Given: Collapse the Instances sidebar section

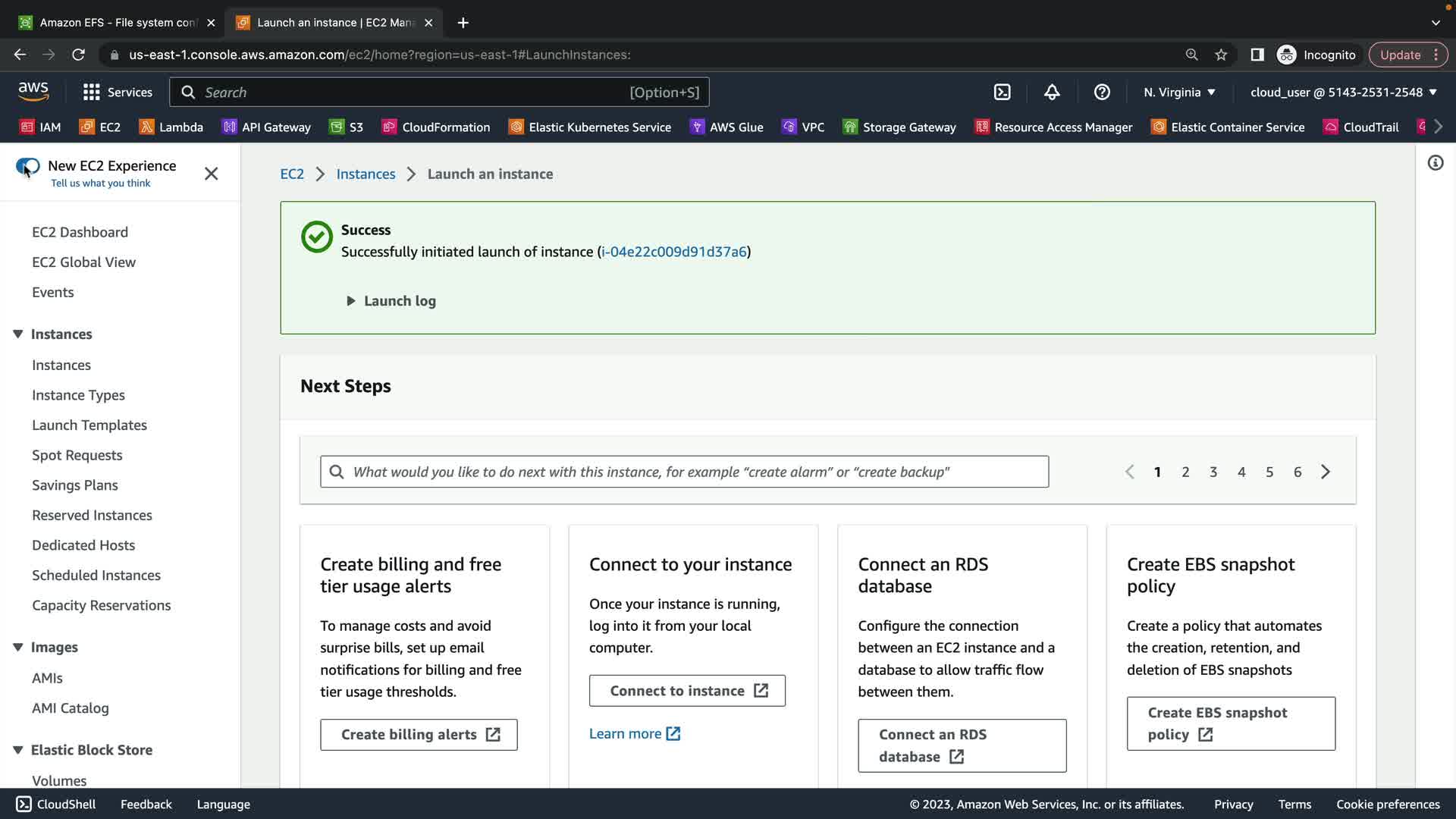Looking at the screenshot, I should point(18,334).
